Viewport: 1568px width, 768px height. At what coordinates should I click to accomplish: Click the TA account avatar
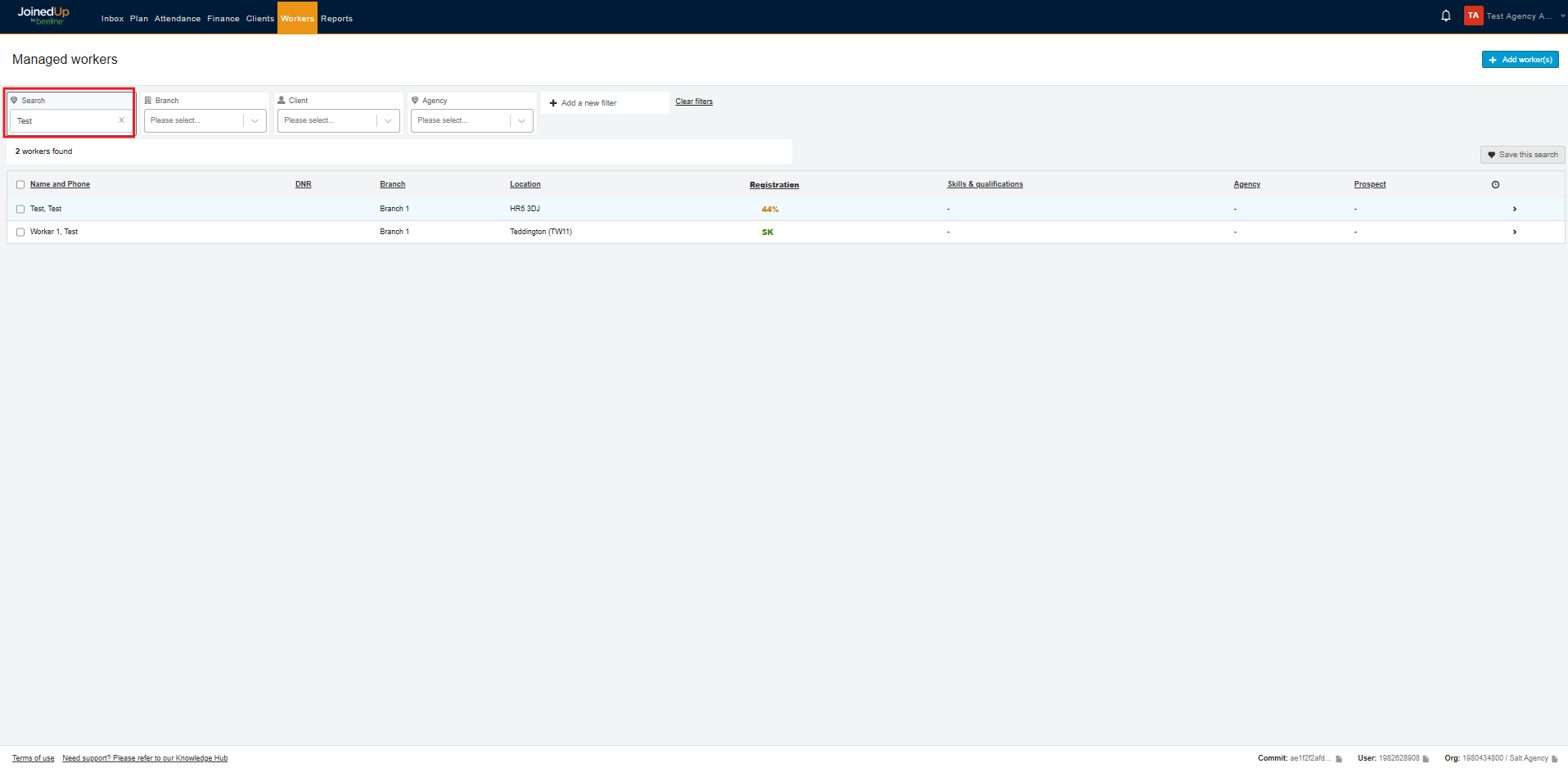click(x=1472, y=15)
